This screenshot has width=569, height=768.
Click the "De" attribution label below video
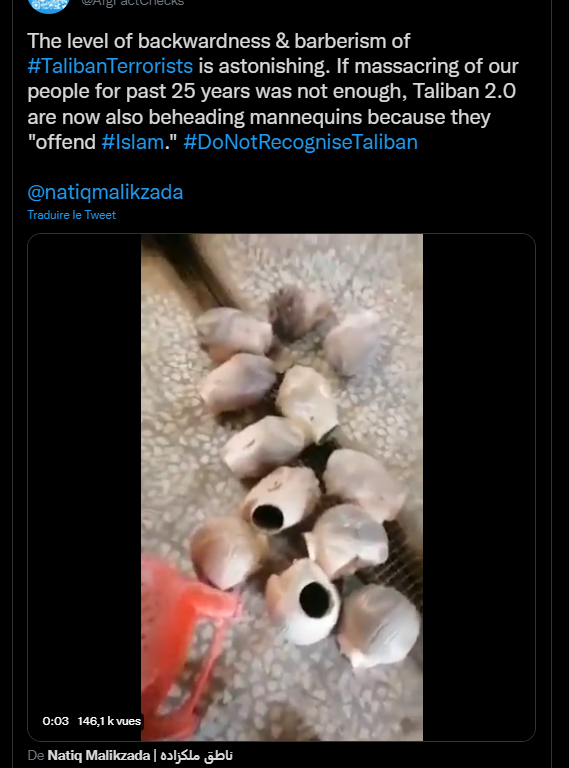click(36, 755)
